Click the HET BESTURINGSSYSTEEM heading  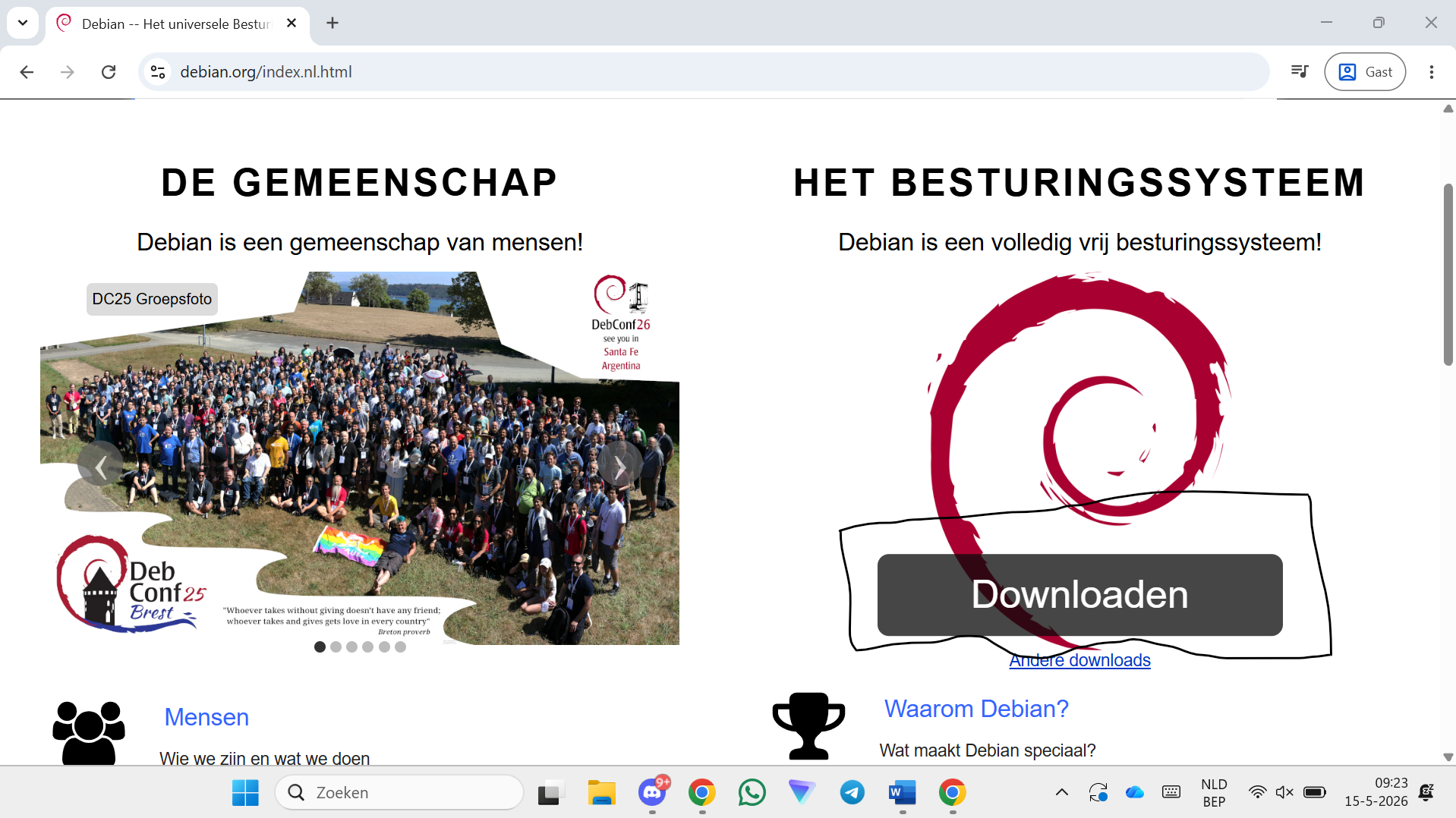1079,183
